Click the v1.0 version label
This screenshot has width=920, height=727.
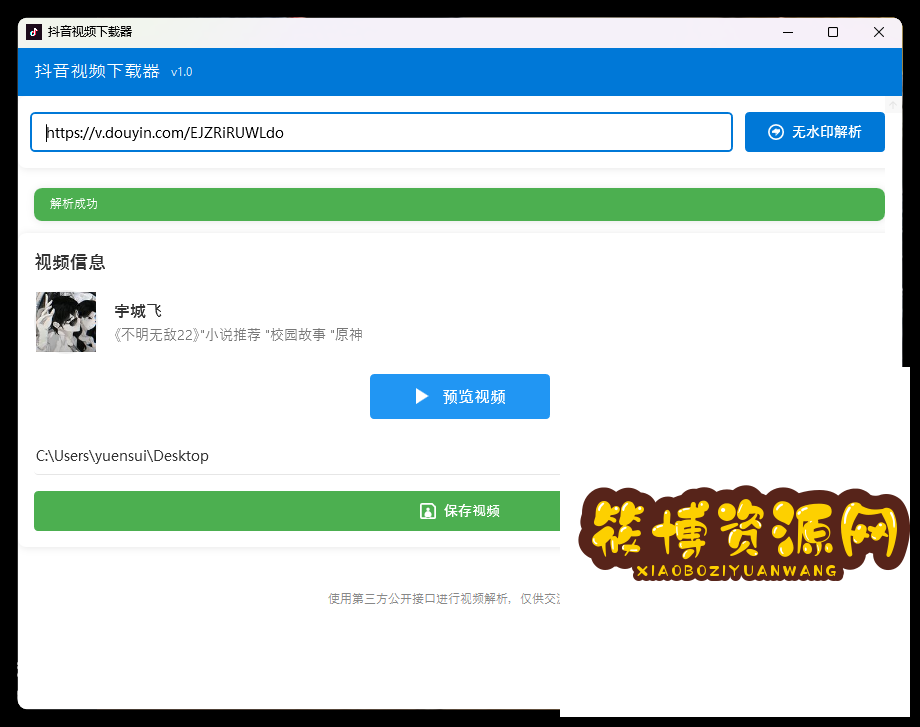(x=181, y=72)
